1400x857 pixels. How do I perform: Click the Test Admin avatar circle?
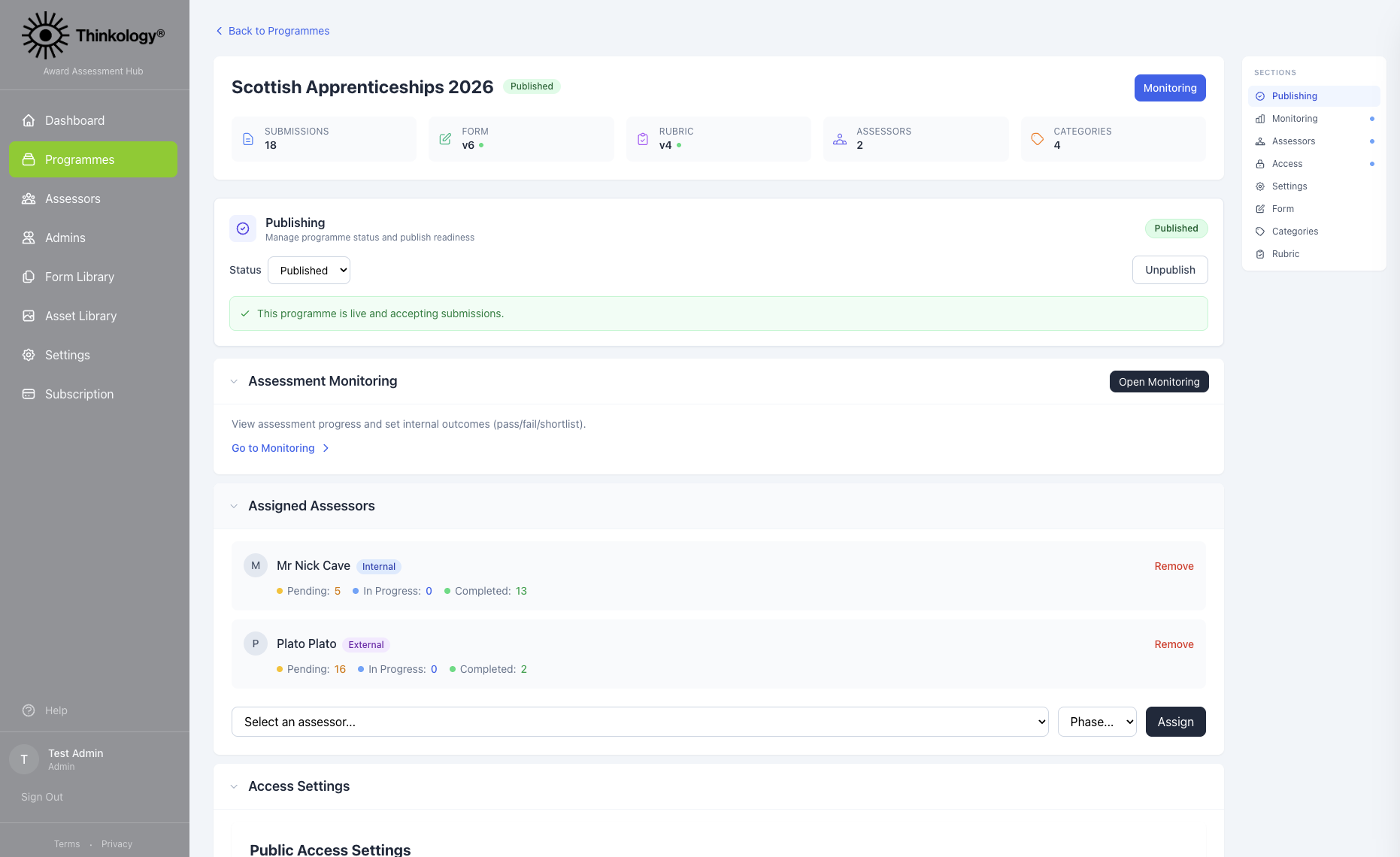click(x=24, y=759)
